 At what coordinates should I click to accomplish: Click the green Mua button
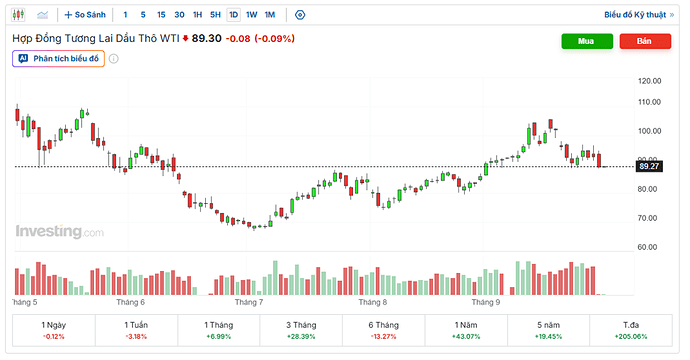pyautogui.click(x=587, y=41)
